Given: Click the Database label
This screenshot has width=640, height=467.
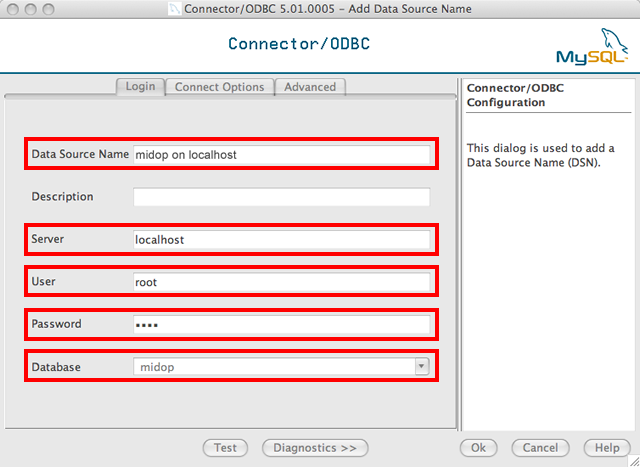Looking at the screenshot, I should coord(56,367).
